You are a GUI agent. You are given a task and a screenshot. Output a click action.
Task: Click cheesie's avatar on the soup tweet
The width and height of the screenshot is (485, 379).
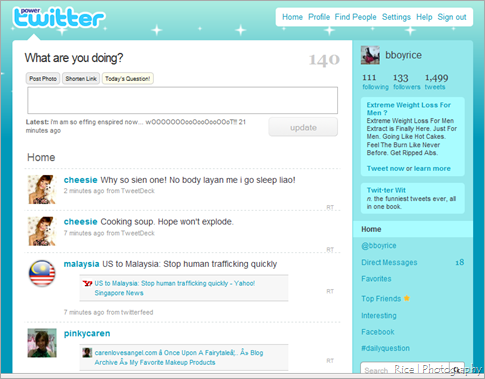[42, 231]
